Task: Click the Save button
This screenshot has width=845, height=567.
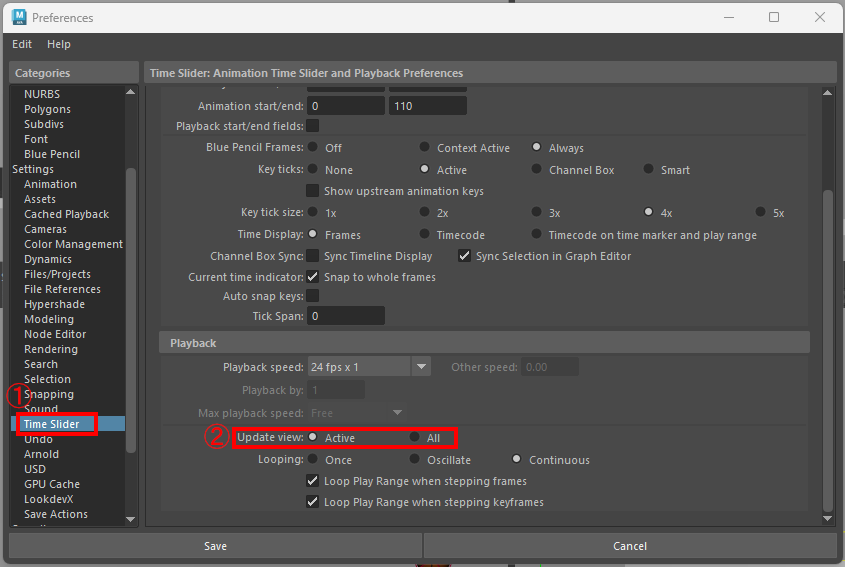Action: tap(215, 546)
